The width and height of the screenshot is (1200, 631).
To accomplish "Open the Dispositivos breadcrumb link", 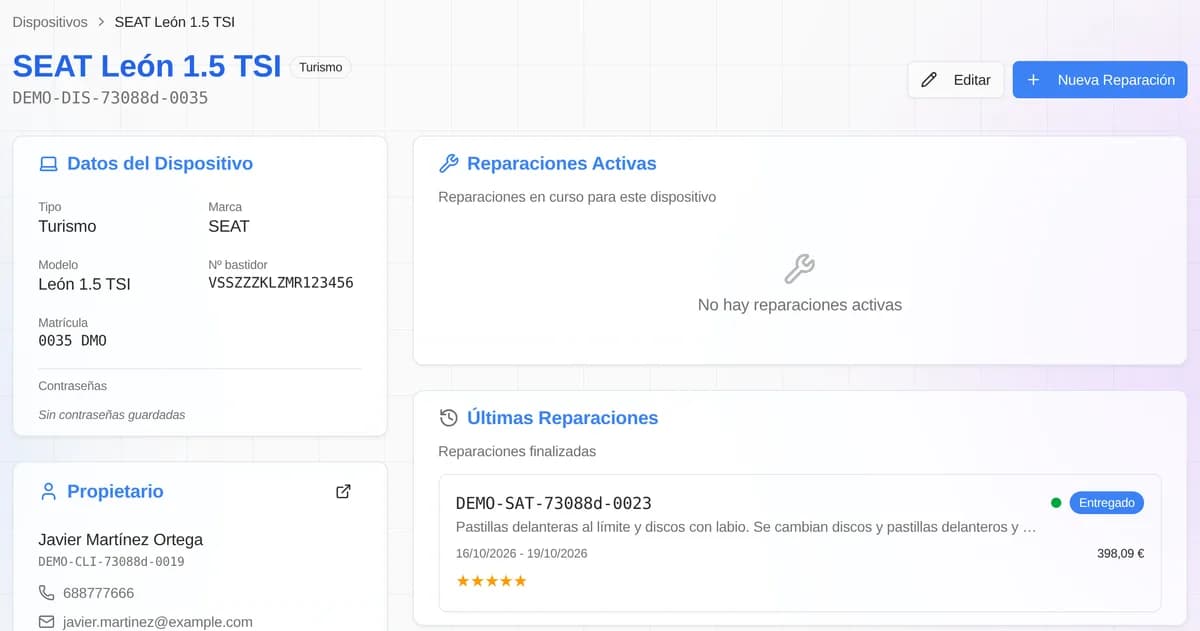I will (x=50, y=21).
